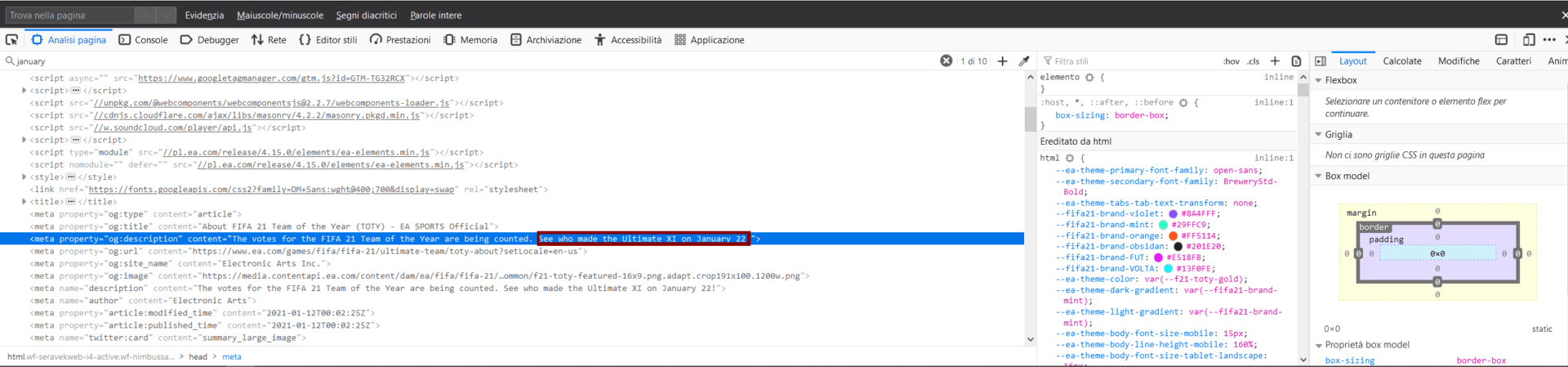The width and height of the screenshot is (1568, 367).
Task: Expand the style node
Action: click(x=24, y=177)
